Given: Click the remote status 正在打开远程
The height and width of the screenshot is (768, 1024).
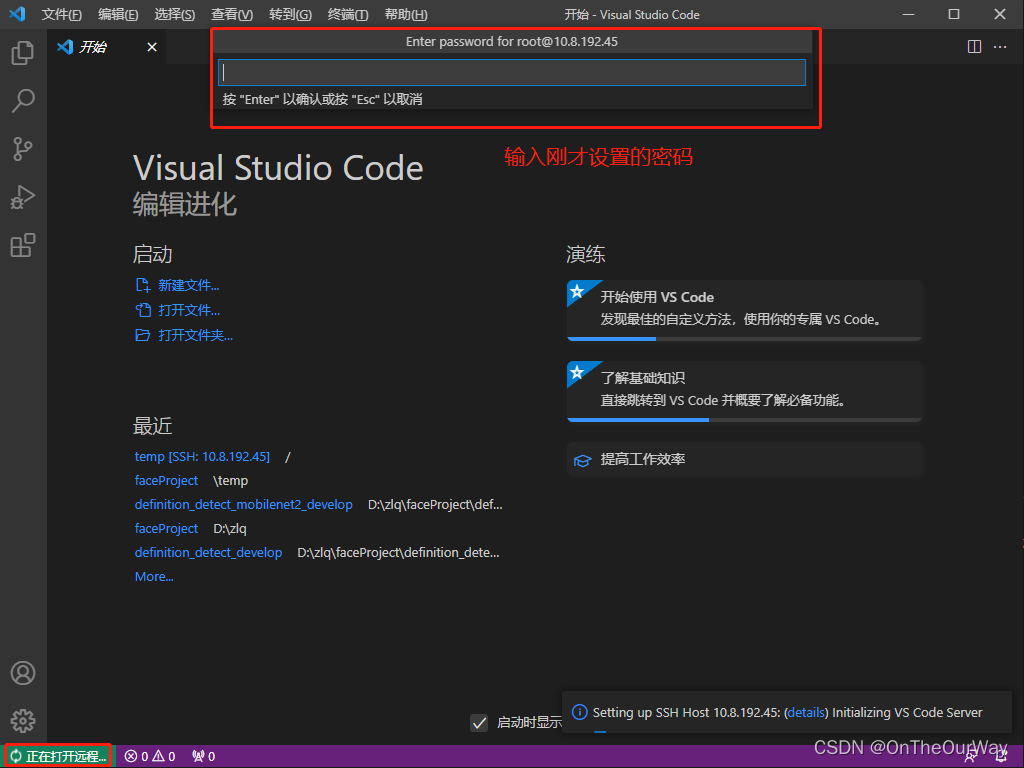Looking at the screenshot, I should (x=58, y=756).
